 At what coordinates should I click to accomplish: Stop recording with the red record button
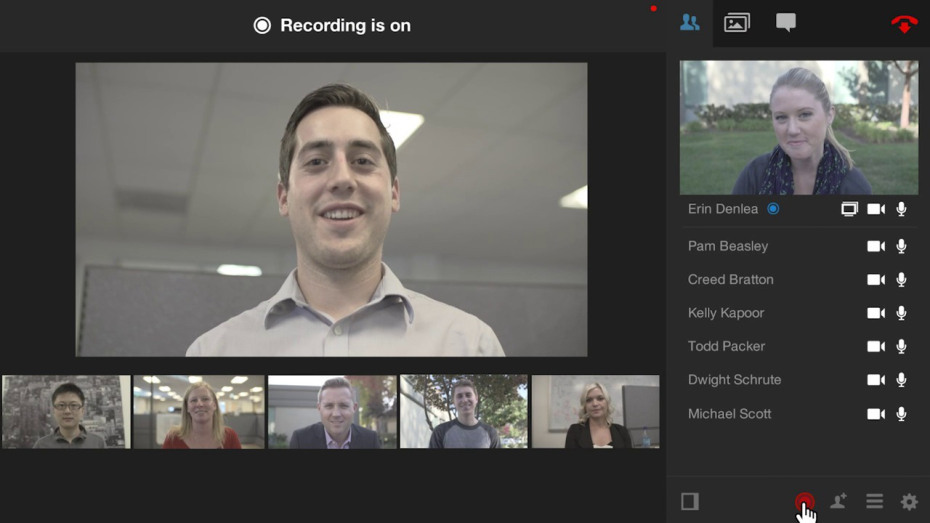pyautogui.click(x=804, y=502)
